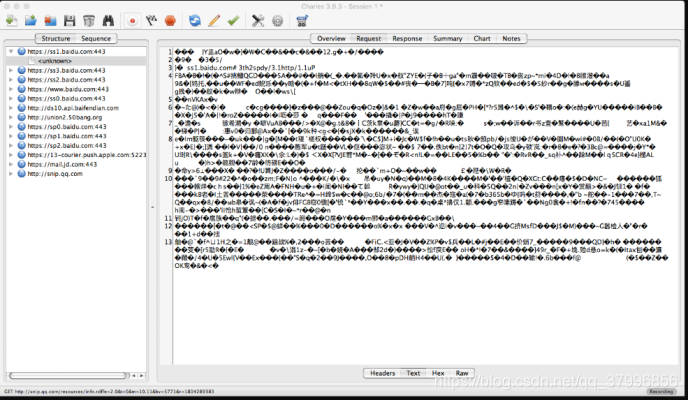The height and width of the screenshot is (400, 688).
Task: Expand the www.baidu.com:443 node
Action: (x=11, y=89)
